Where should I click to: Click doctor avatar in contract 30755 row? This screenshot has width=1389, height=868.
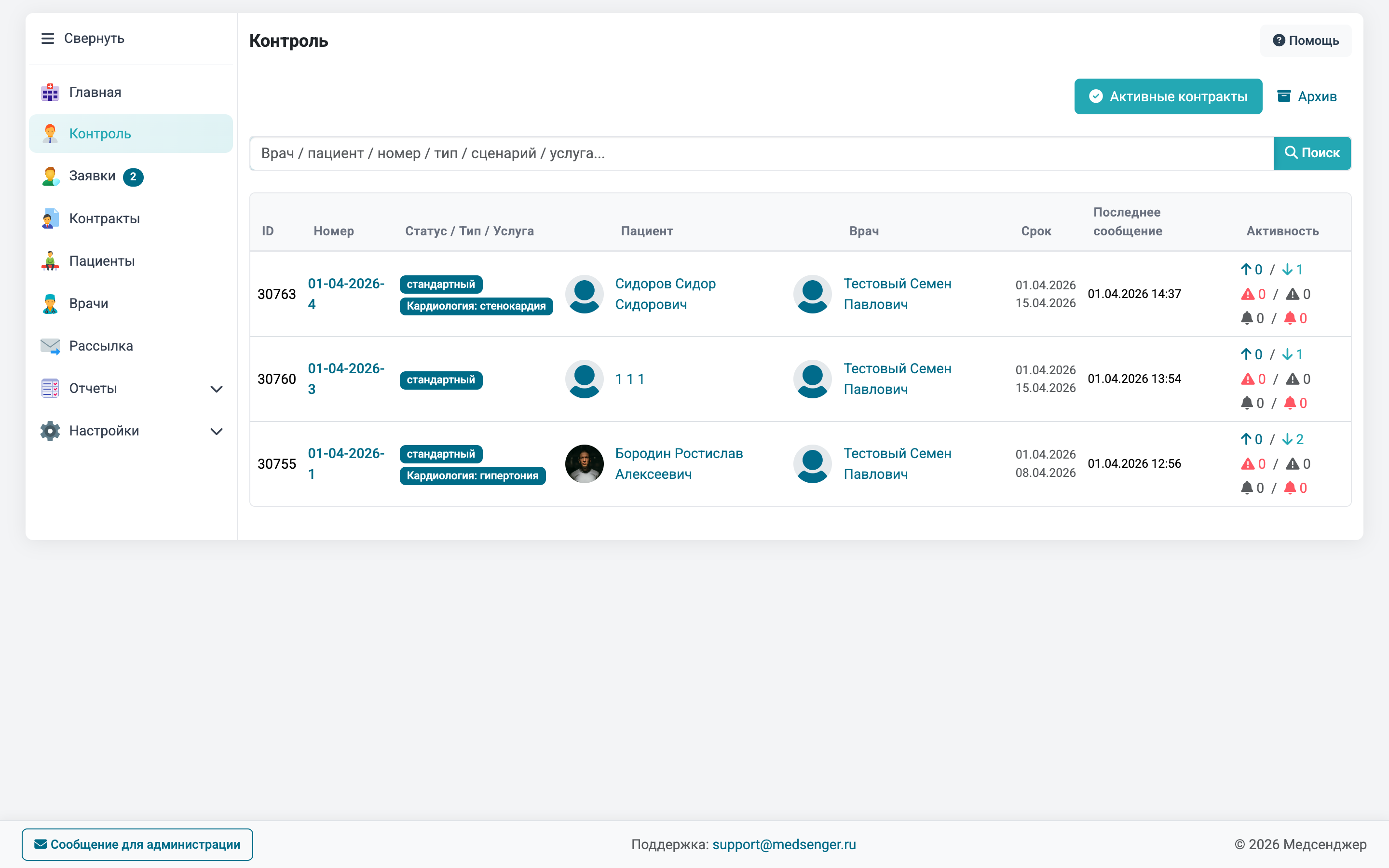813,464
